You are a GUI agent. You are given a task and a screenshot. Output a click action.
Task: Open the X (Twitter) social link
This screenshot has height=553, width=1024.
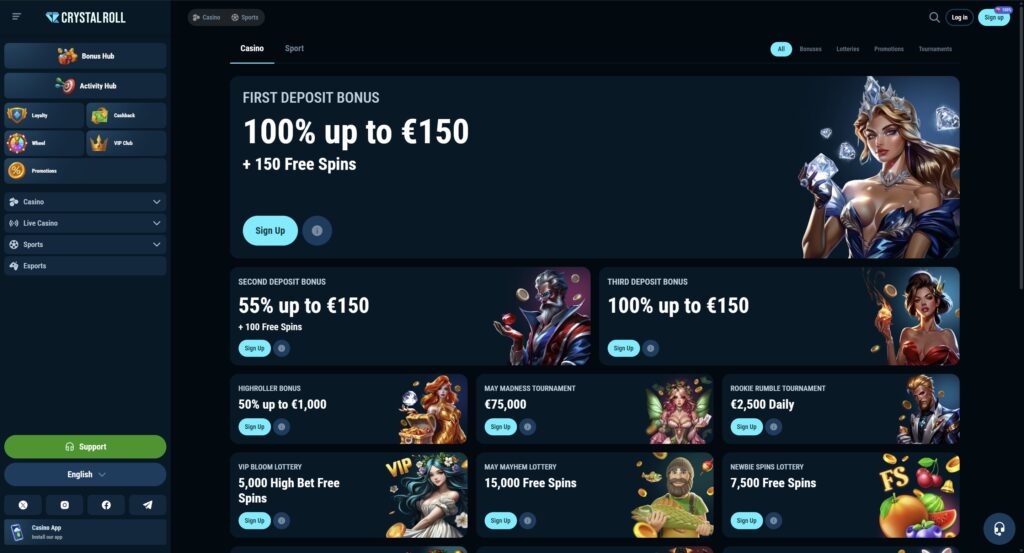tap(23, 505)
